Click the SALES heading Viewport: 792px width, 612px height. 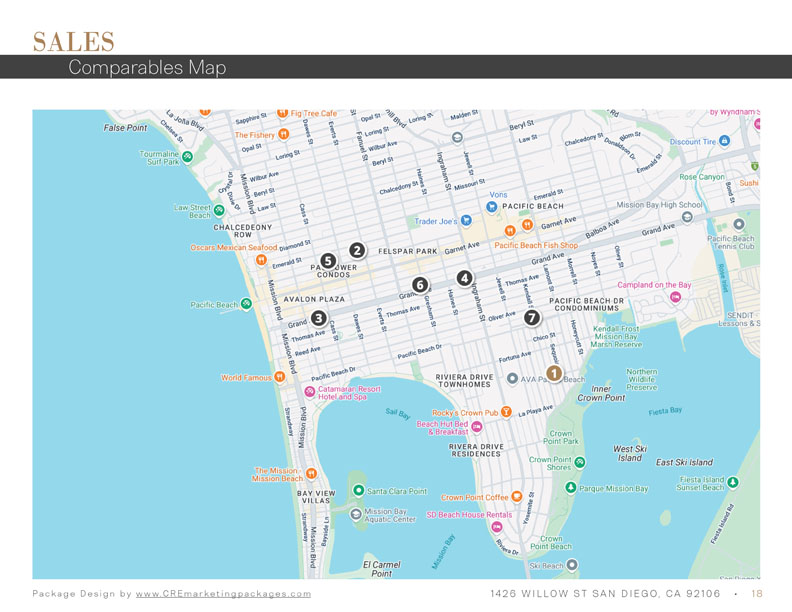pyautogui.click(x=74, y=41)
